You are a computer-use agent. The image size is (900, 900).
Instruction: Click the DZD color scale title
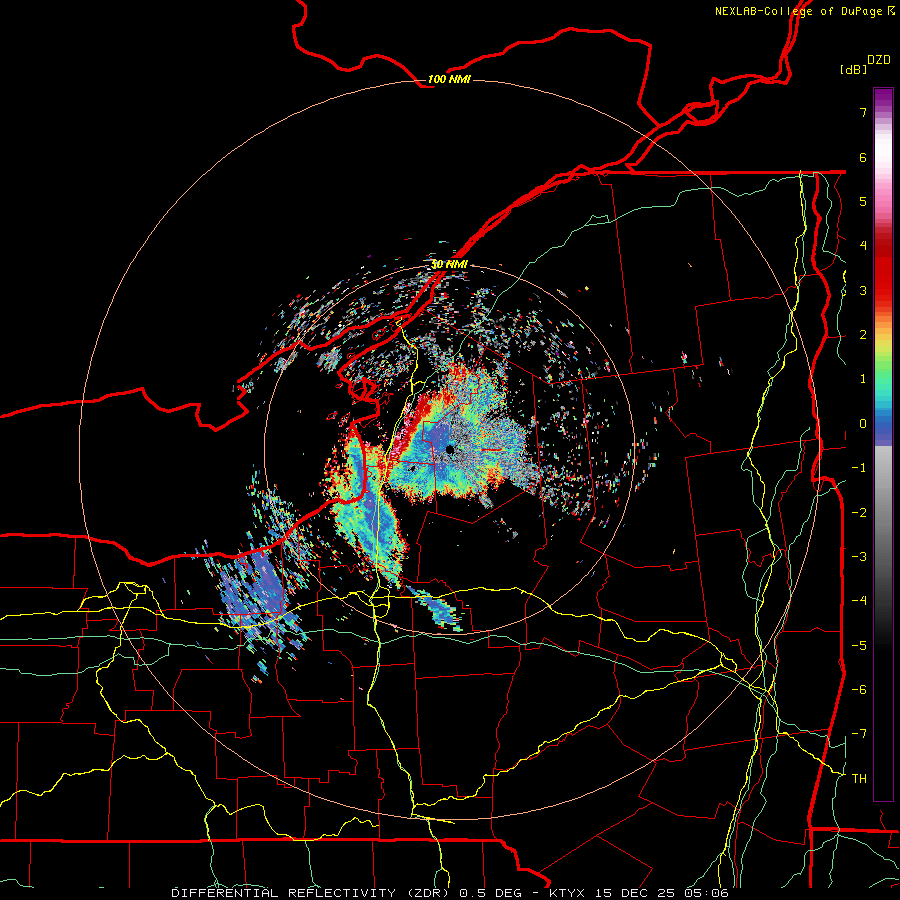pyautogui.click(x=879, y=60)
